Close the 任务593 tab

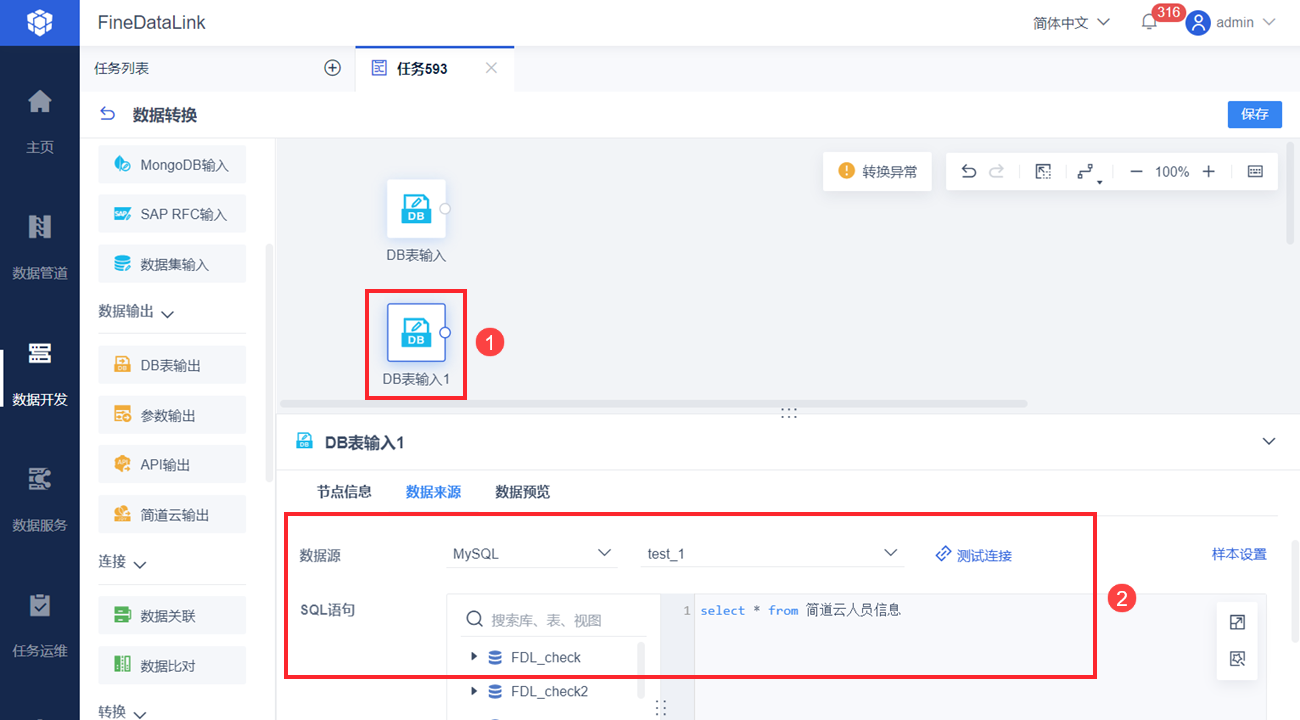point(491,68)
